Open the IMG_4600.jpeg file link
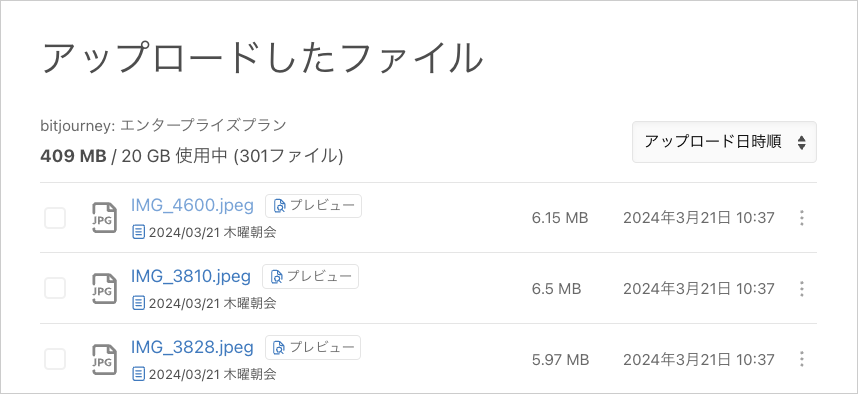Viewport: 858px width, 394px height. (x=192, y=206)
